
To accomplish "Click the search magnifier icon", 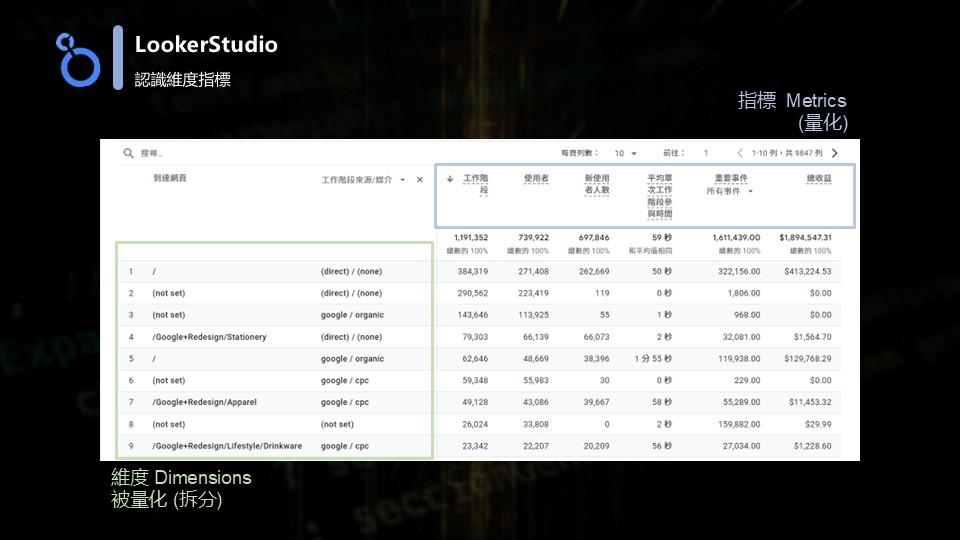I will [x=128, y=154].
